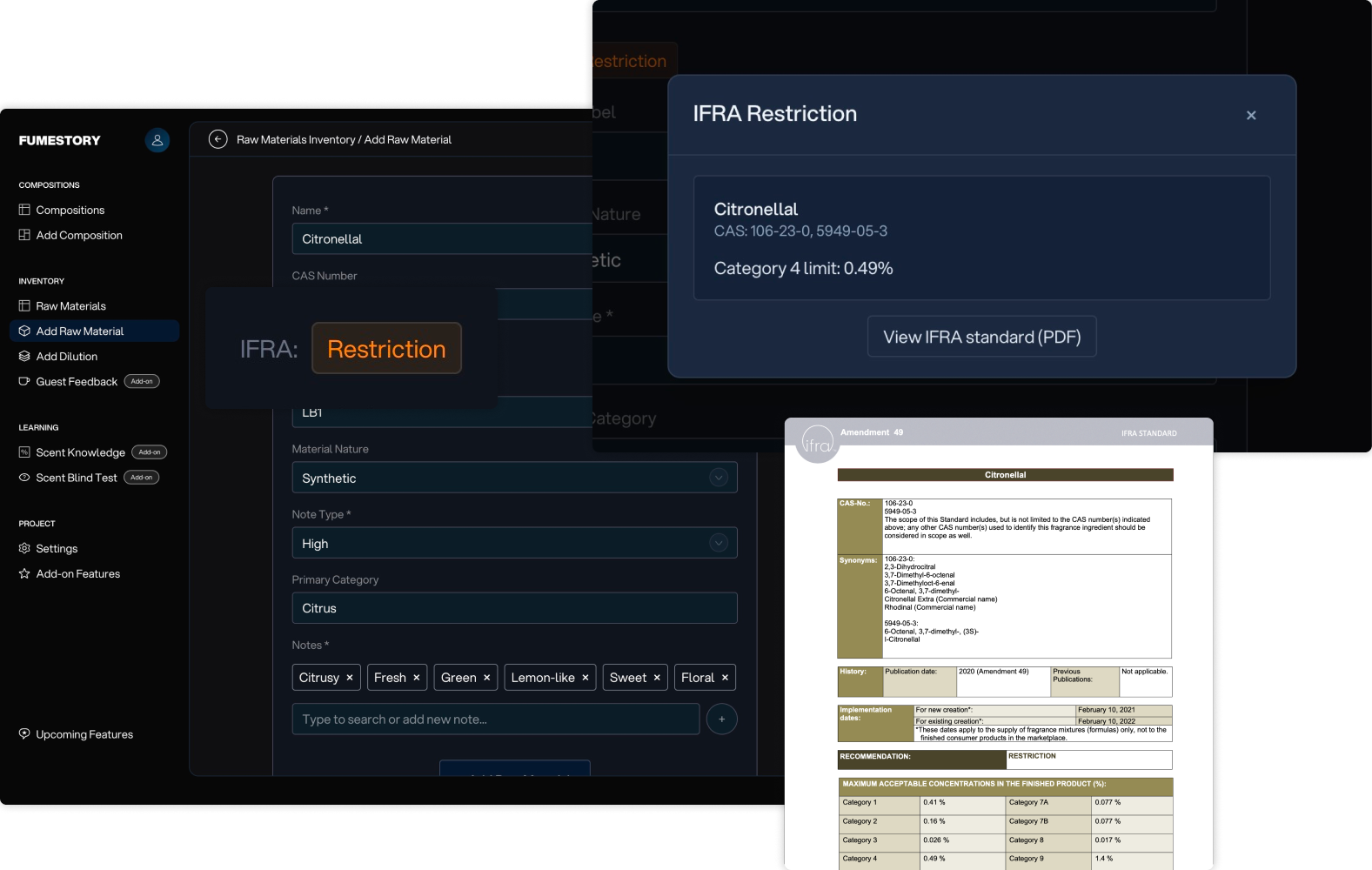This screenshot has height=870, width=1372.
Task: Click the Primary Category field Citrus
Action: click(x=515, y=608)
